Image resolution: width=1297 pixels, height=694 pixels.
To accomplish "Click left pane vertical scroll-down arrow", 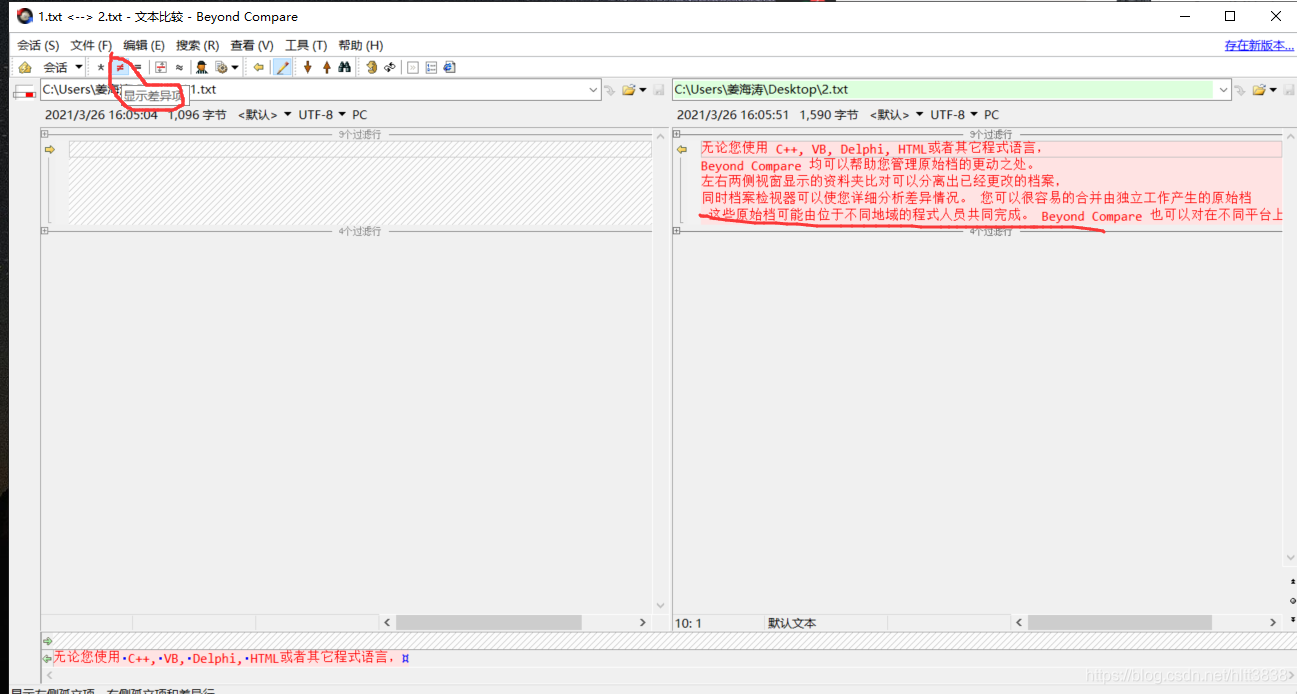I will click(659, 605).
